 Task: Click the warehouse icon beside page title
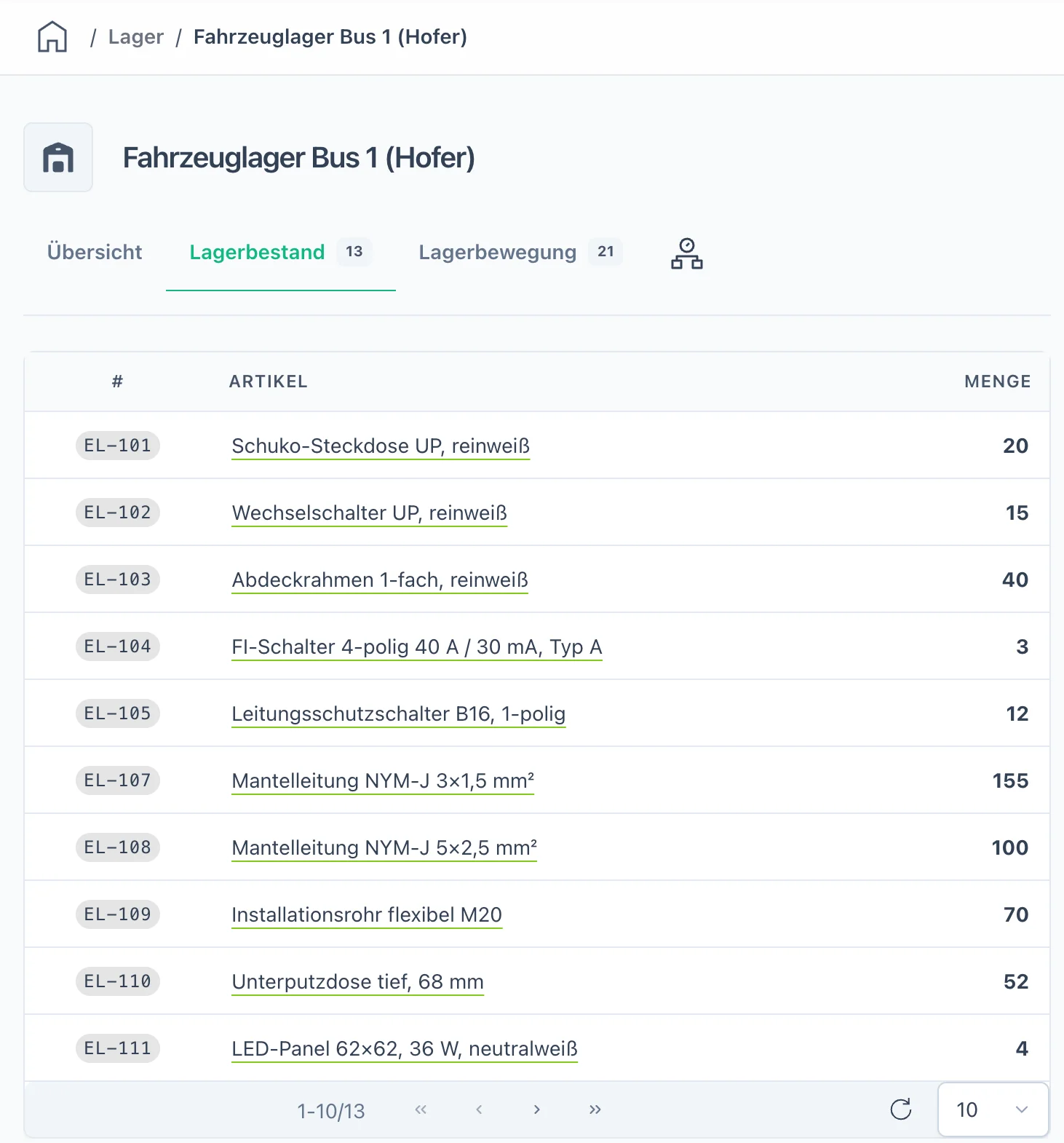pos(58,157)
